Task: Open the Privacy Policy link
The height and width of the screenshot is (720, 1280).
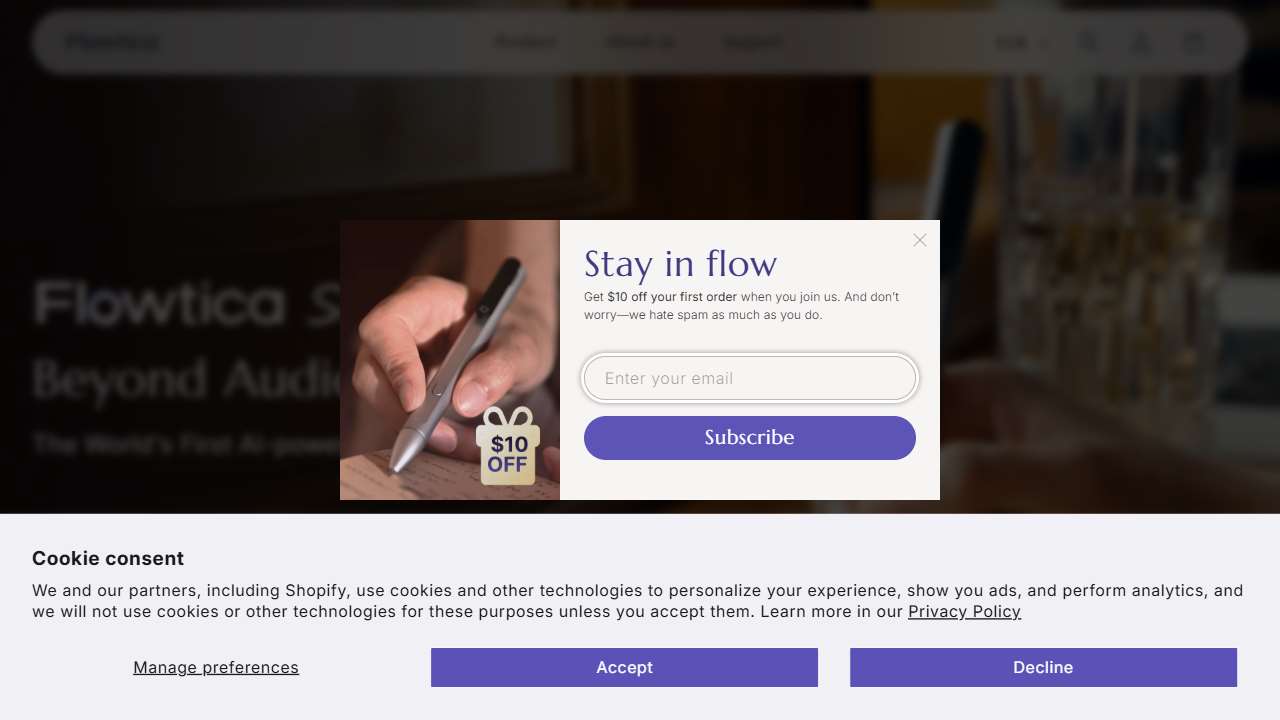Action: (x=964, y=611)
